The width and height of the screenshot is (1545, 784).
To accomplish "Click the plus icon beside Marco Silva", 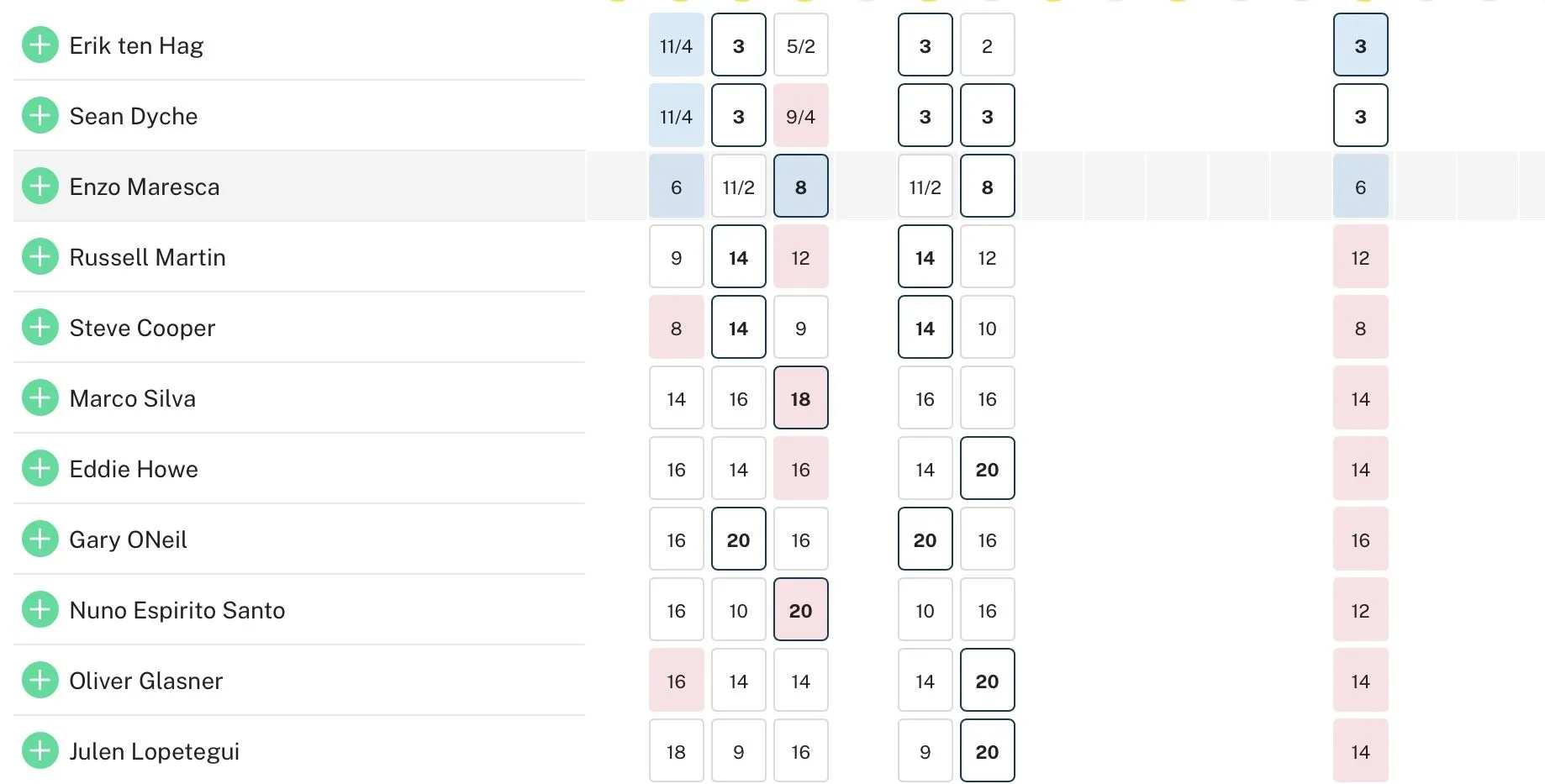I will pyautogui.click(x=40, y=398).
